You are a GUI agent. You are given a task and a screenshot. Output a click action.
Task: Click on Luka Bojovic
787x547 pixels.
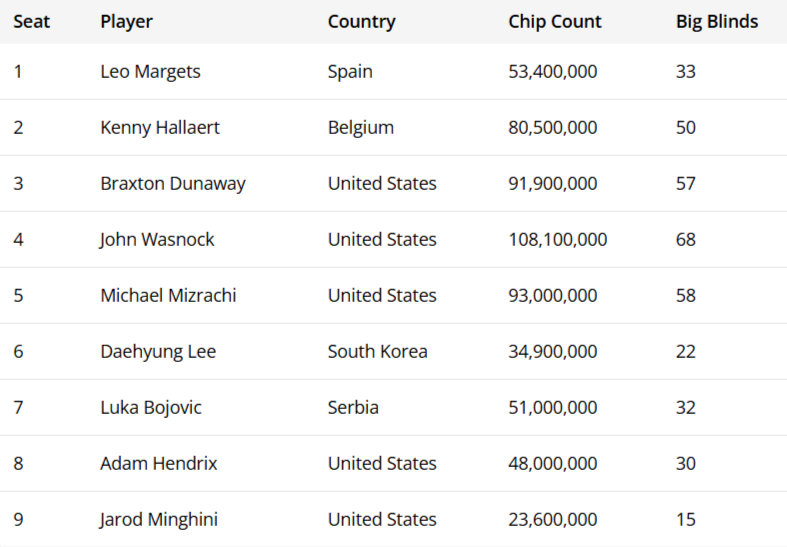[x=151, y=408]
